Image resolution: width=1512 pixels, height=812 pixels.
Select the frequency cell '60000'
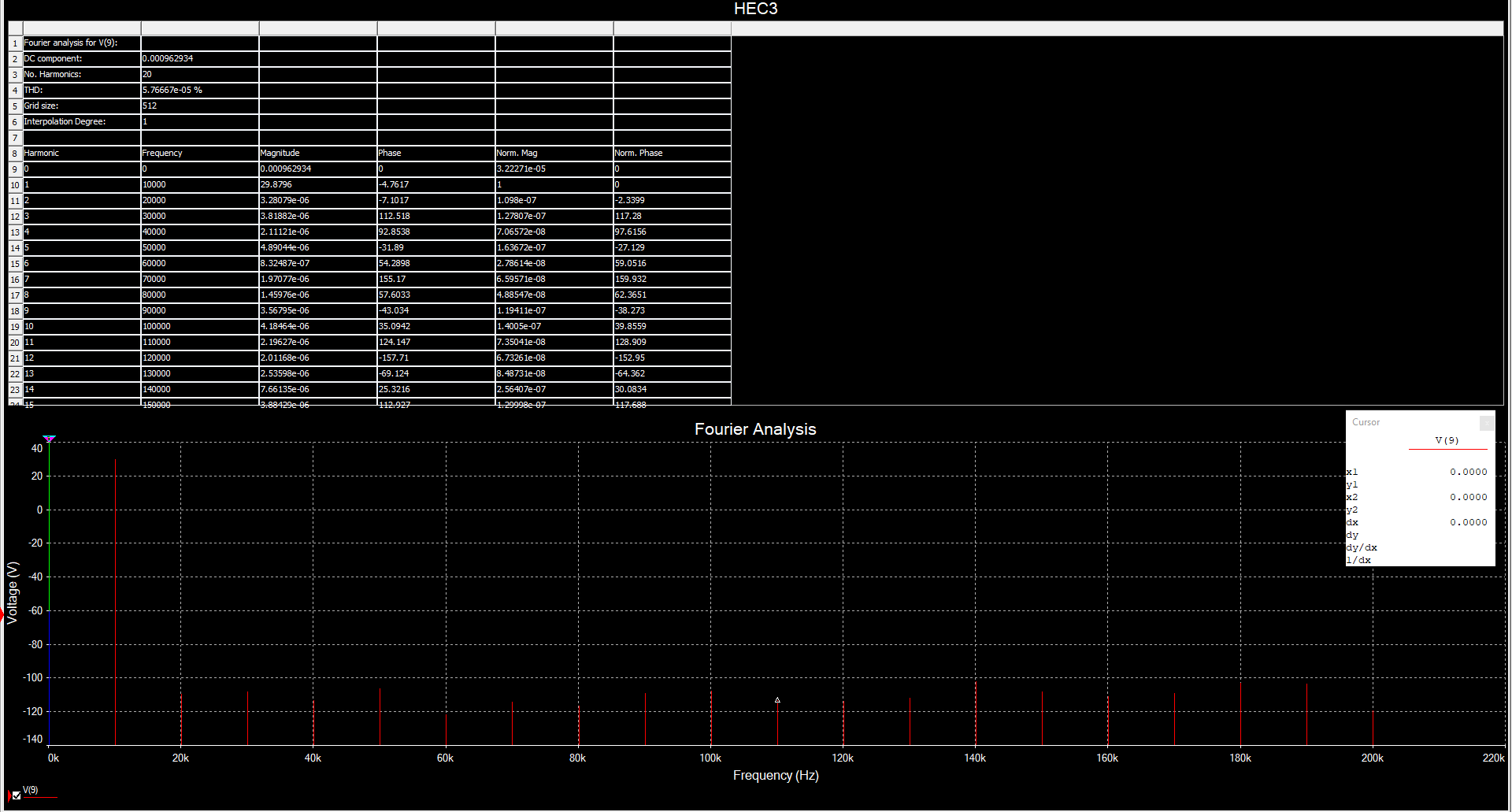coord(200,264)
